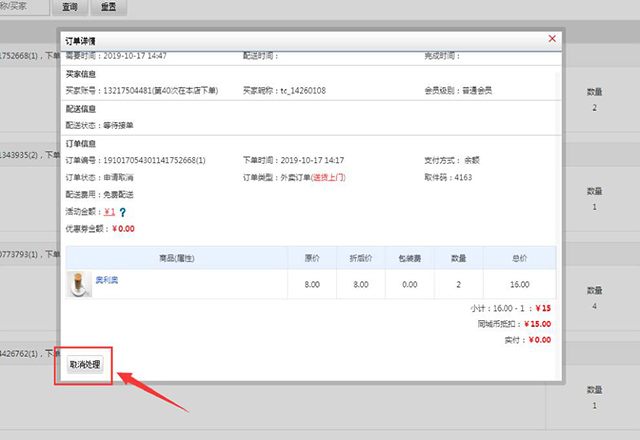Click the ¥1 activity amount link
Viewport: 640px width, 440px height.
110,212
